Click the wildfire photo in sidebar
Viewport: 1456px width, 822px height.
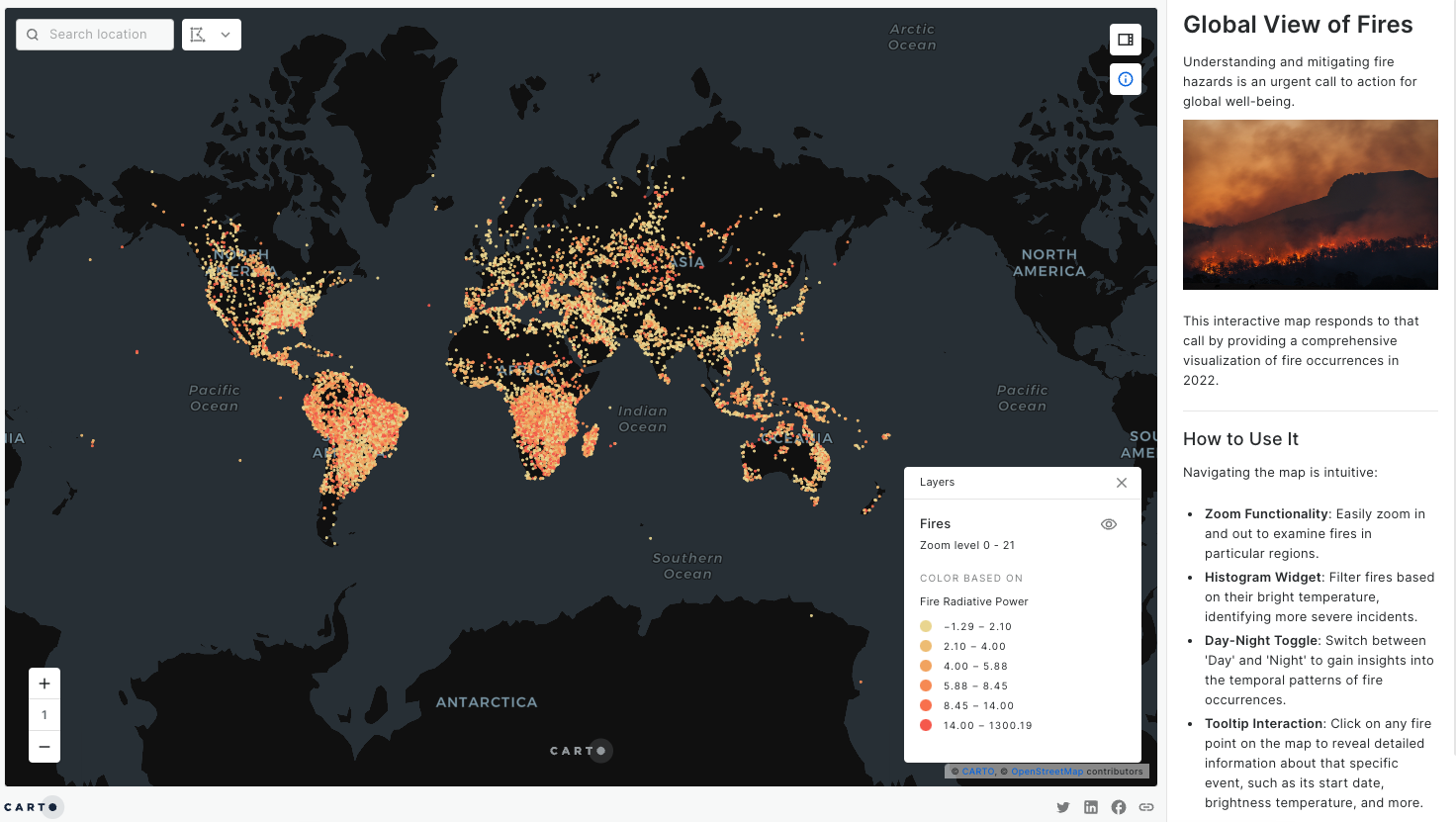pyautogui.click(x=1310, y=205)
